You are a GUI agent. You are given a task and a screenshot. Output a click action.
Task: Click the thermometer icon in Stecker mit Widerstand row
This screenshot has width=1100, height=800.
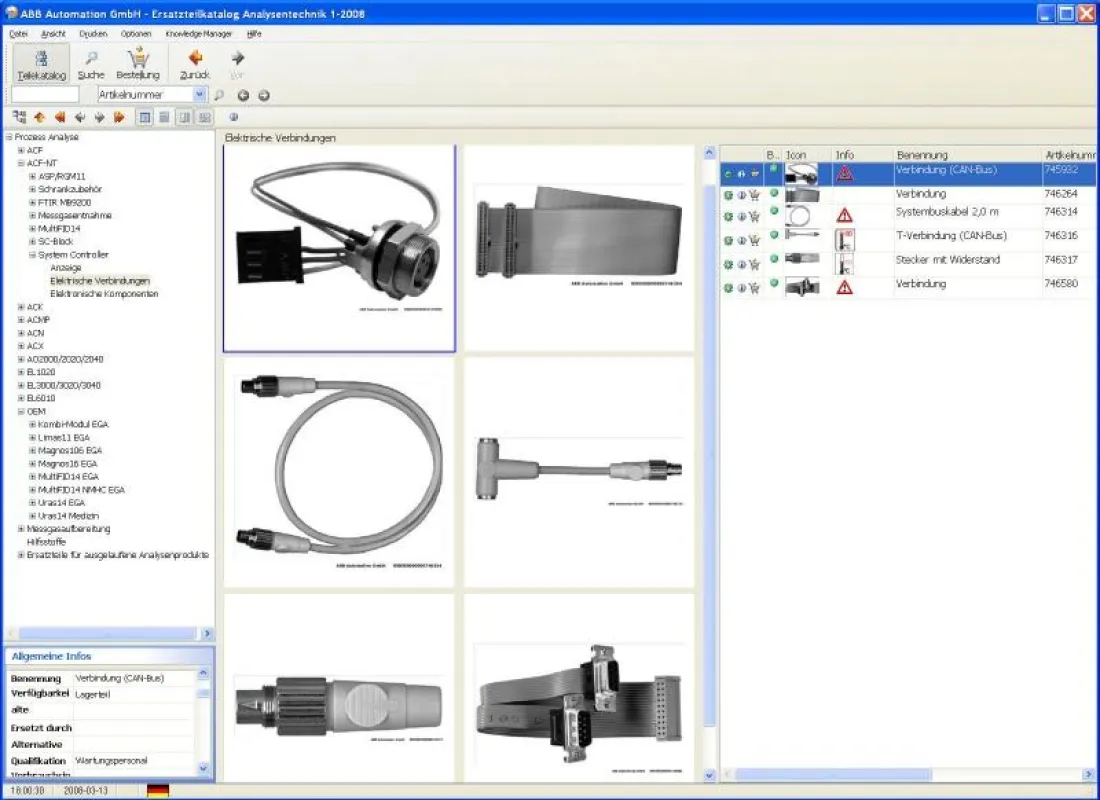click(845, 264)
